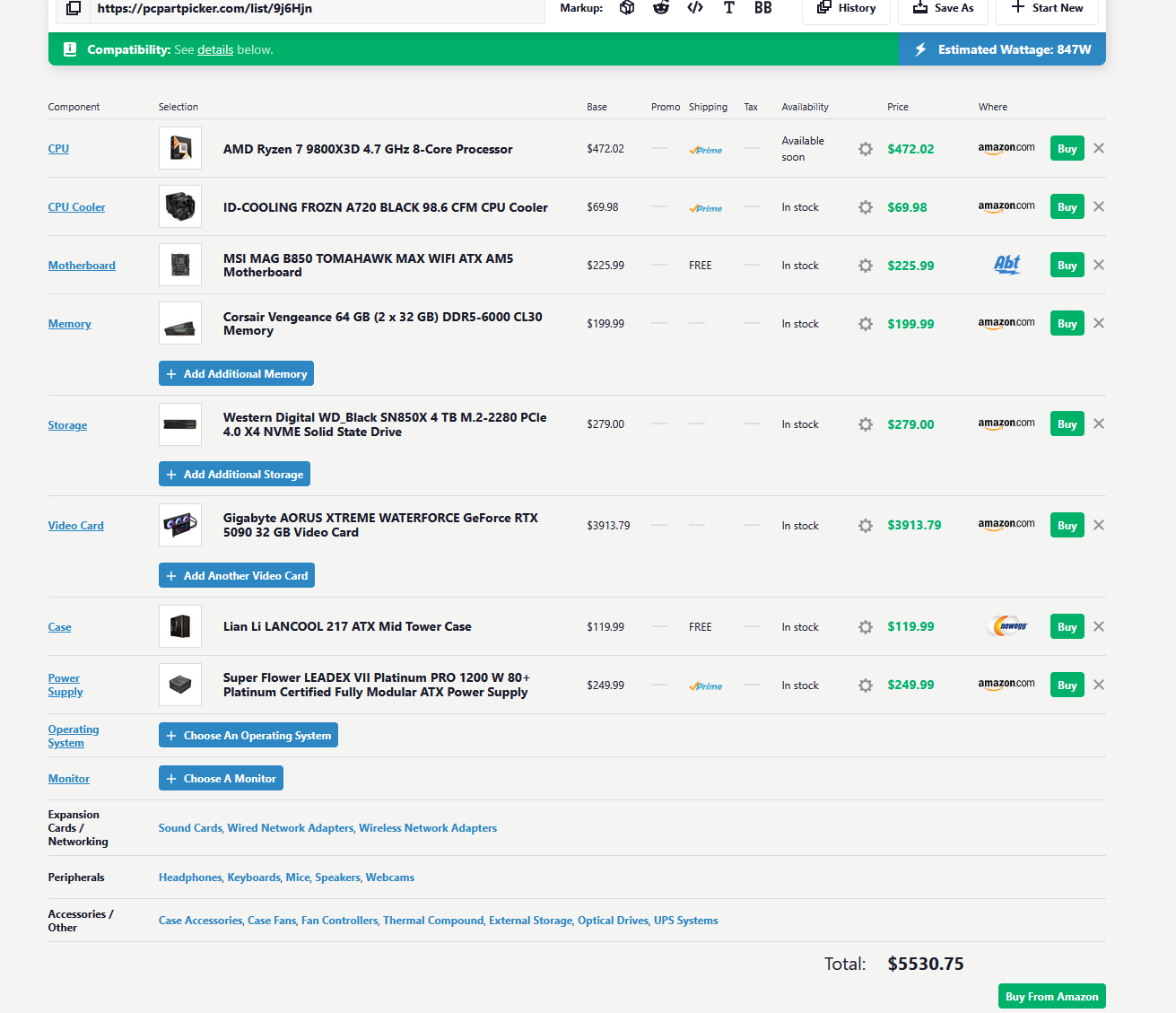Click the Estimated Wattage 847W indicator

coord(1002,49)
